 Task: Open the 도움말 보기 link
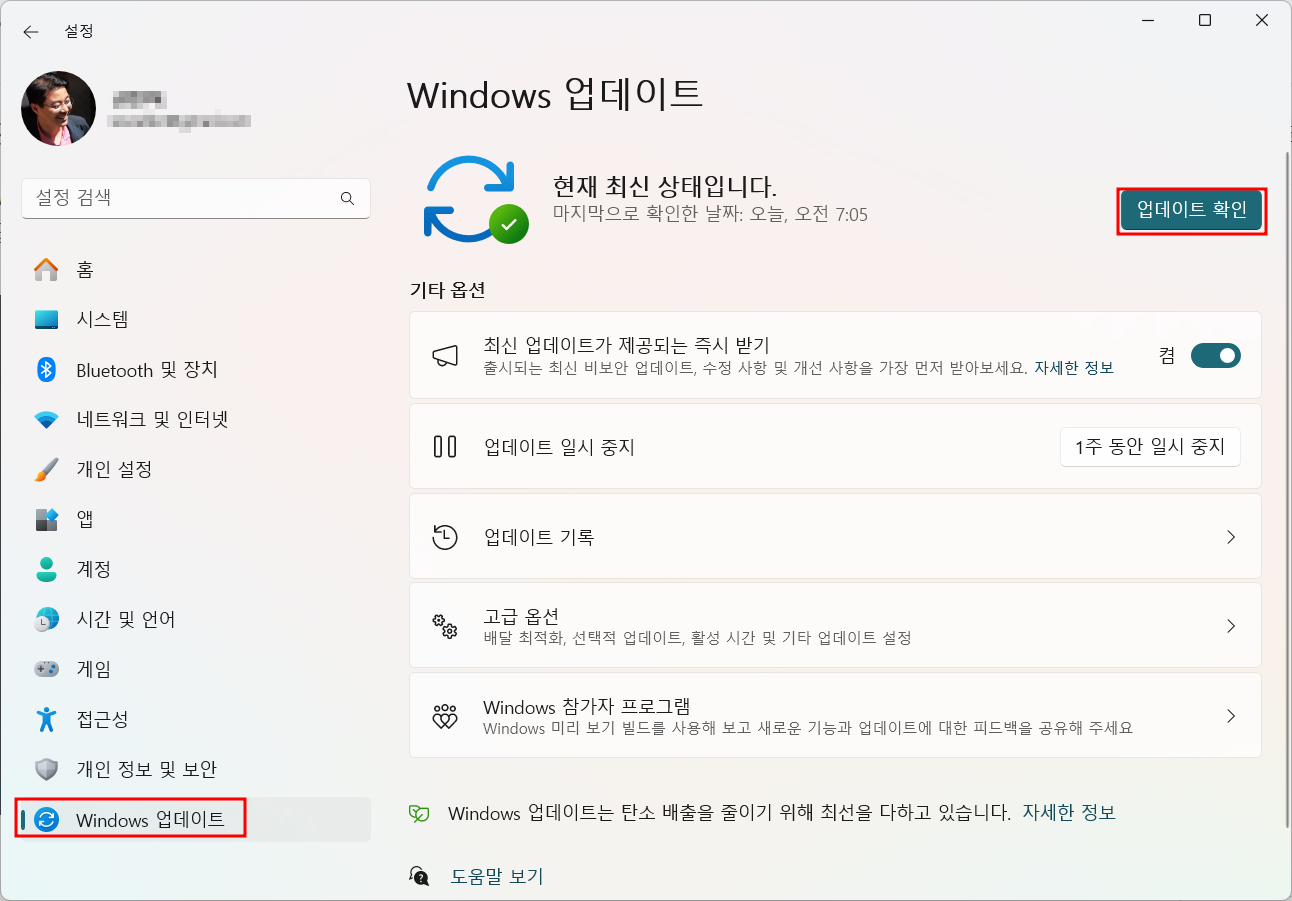pos(497,877)
